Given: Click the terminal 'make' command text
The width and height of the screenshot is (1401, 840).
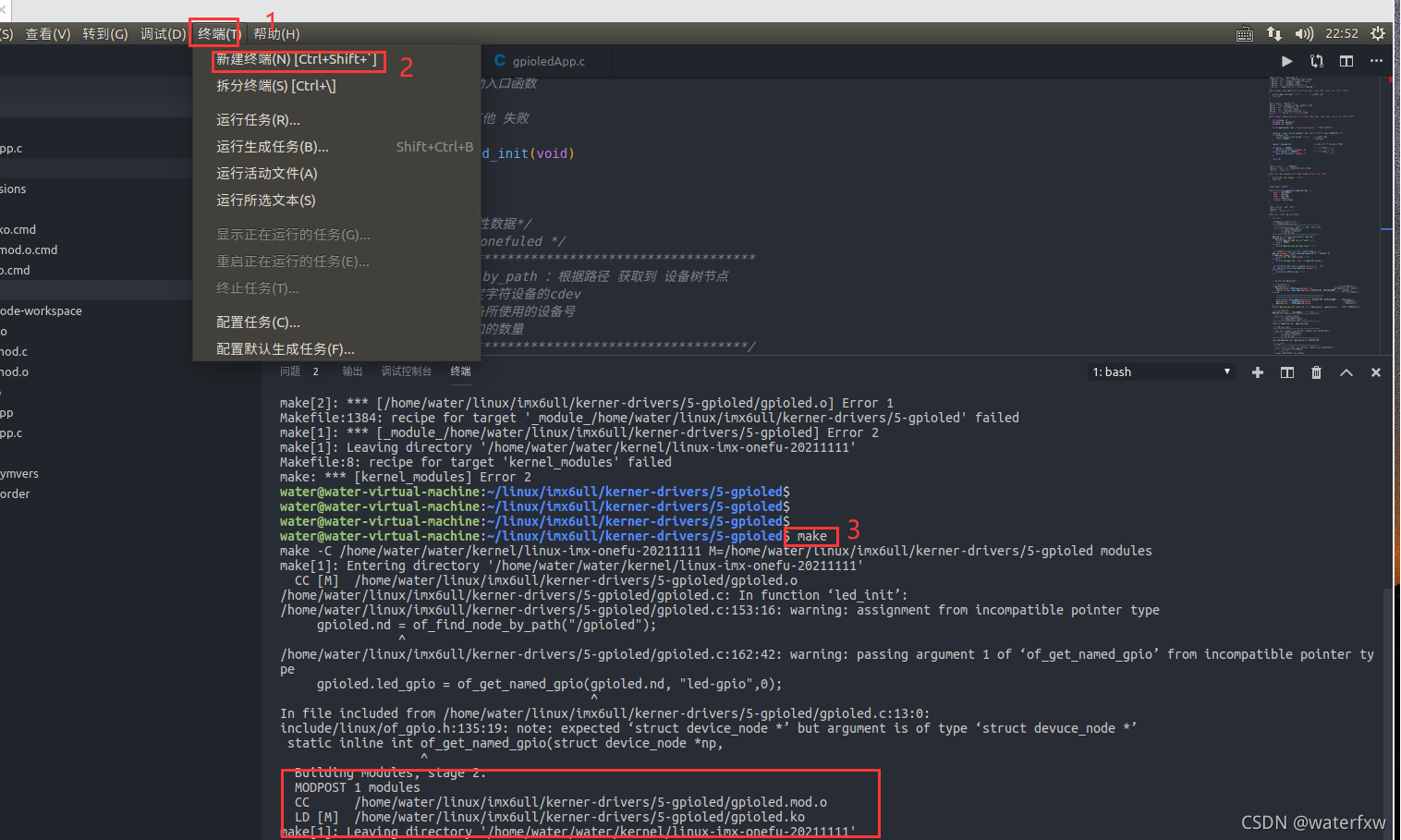Looking at the screenshot, I should click(812, 536).
